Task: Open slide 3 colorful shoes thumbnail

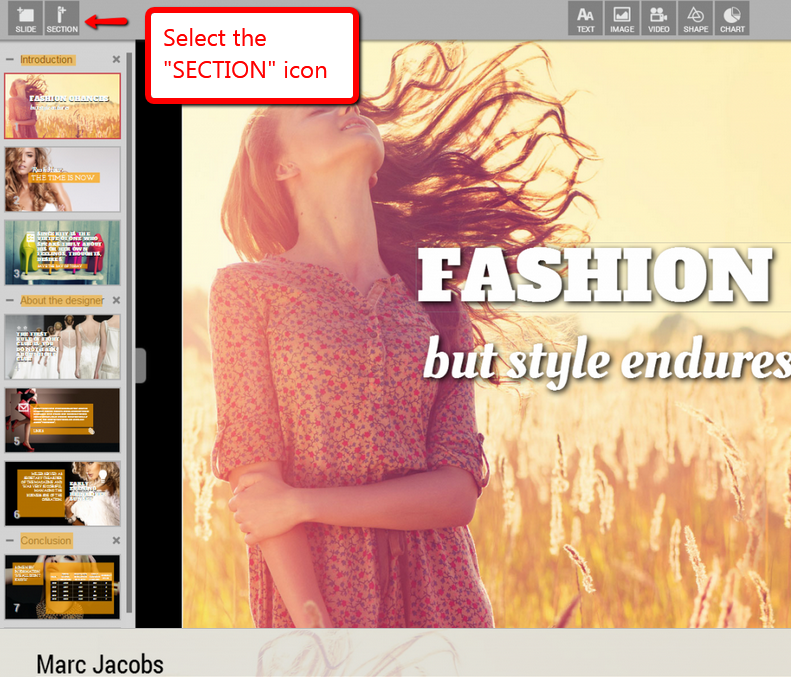Action: click(x=62, y=252)
